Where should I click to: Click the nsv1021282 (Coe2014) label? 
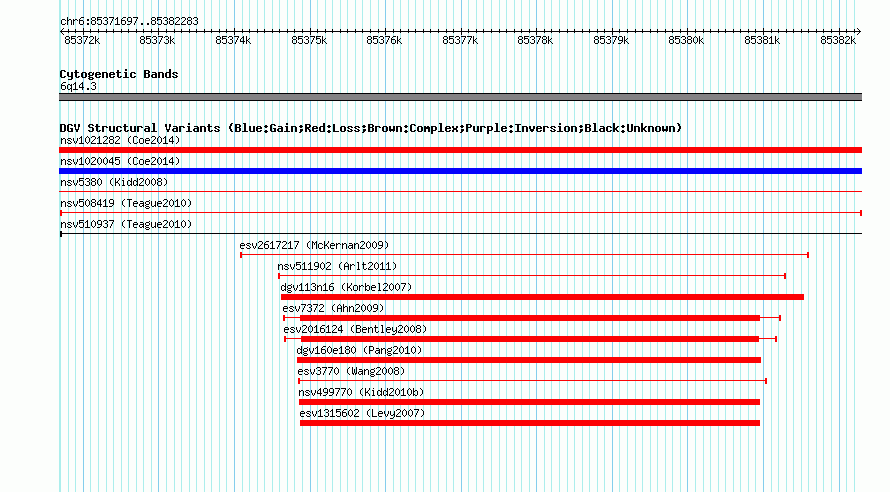pyautogui.click(x=120, y=140)
